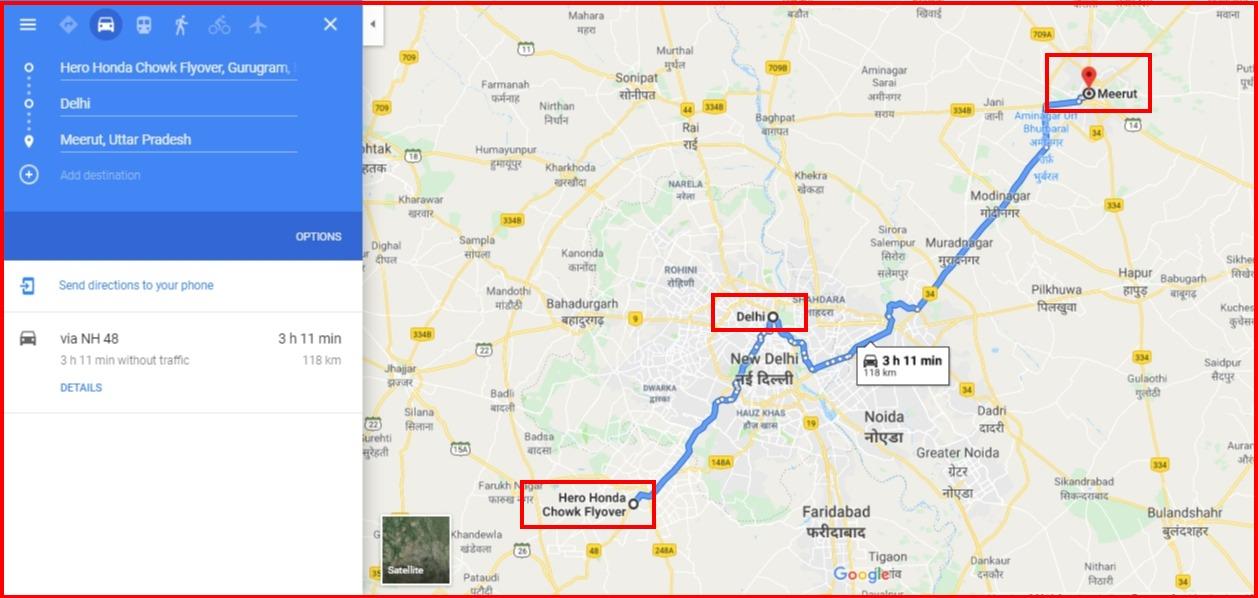Viewport: 1258px width, 598px height.
Task: Edit Hero Honda Chowk Flyover starting point
Action: click(x=178, y=68)
